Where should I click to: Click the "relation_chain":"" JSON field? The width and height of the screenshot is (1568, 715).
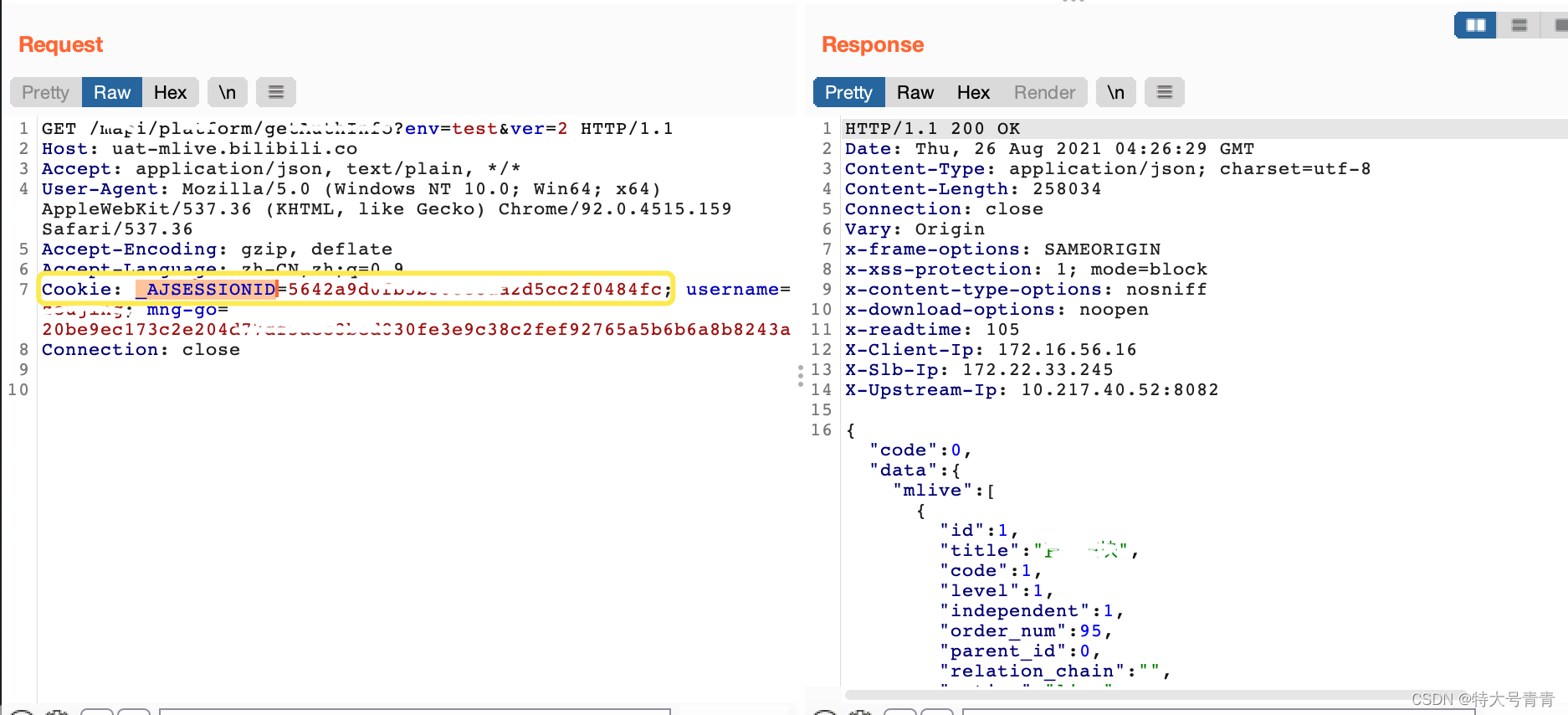[1055, 671]
